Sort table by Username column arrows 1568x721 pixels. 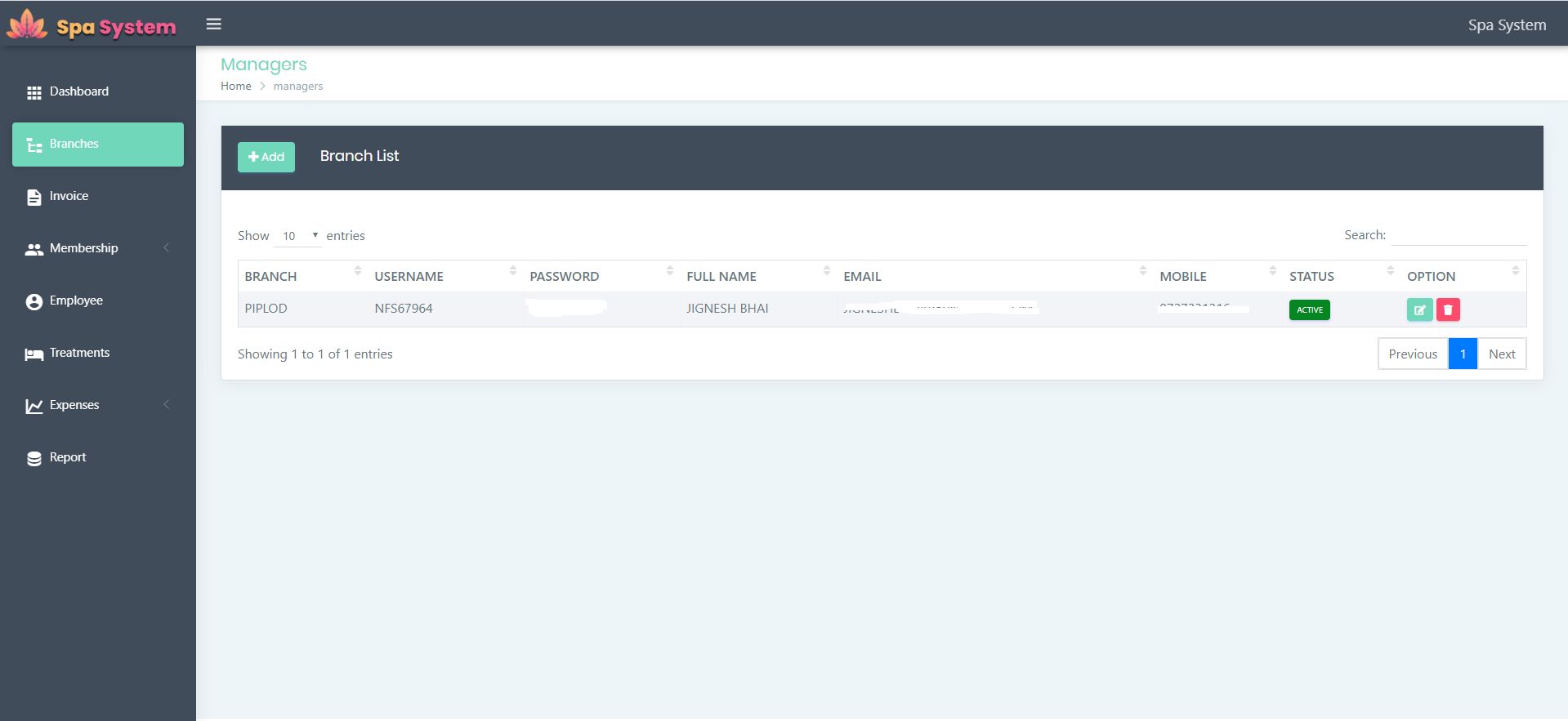[x=512, y=270]
